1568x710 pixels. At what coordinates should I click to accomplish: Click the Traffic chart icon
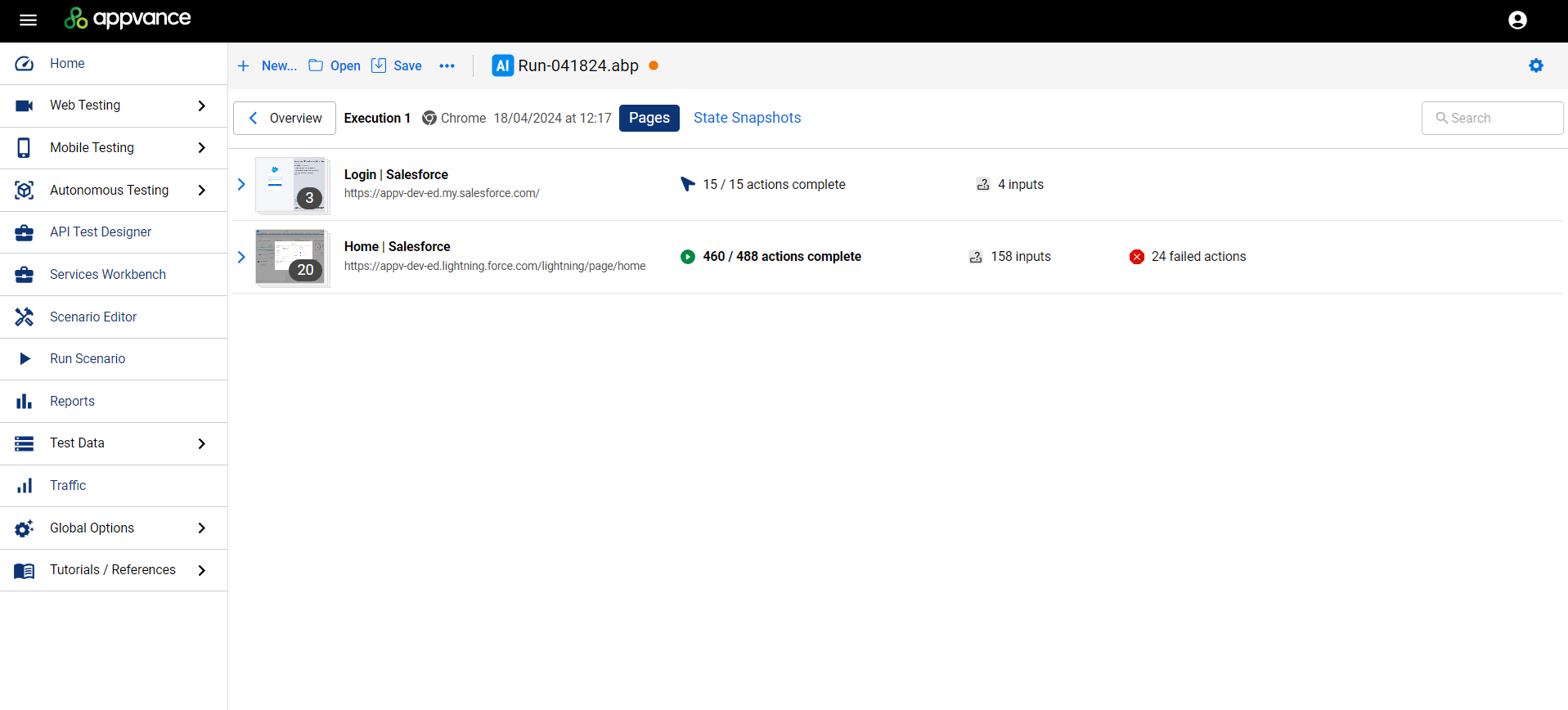pyautogui.click(x=25, y=486)
